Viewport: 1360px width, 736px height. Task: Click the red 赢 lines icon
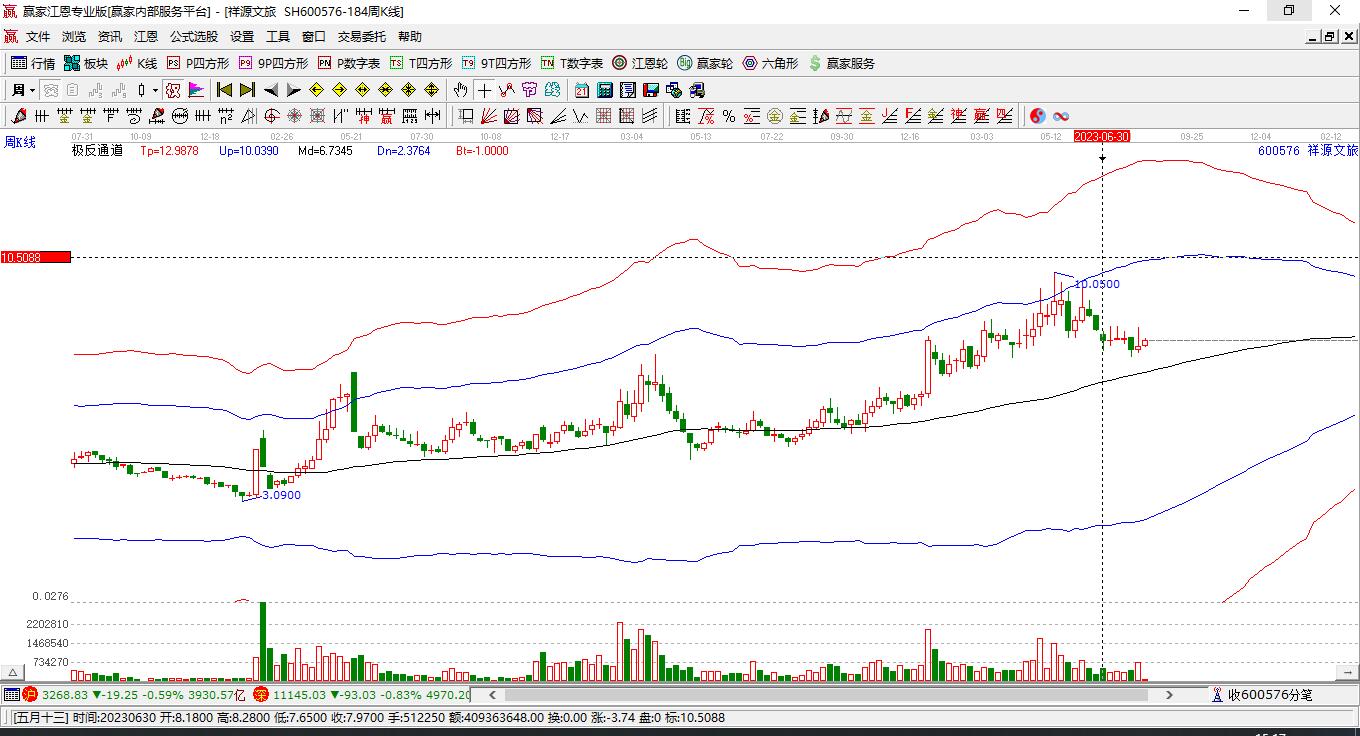click(982, 116)
